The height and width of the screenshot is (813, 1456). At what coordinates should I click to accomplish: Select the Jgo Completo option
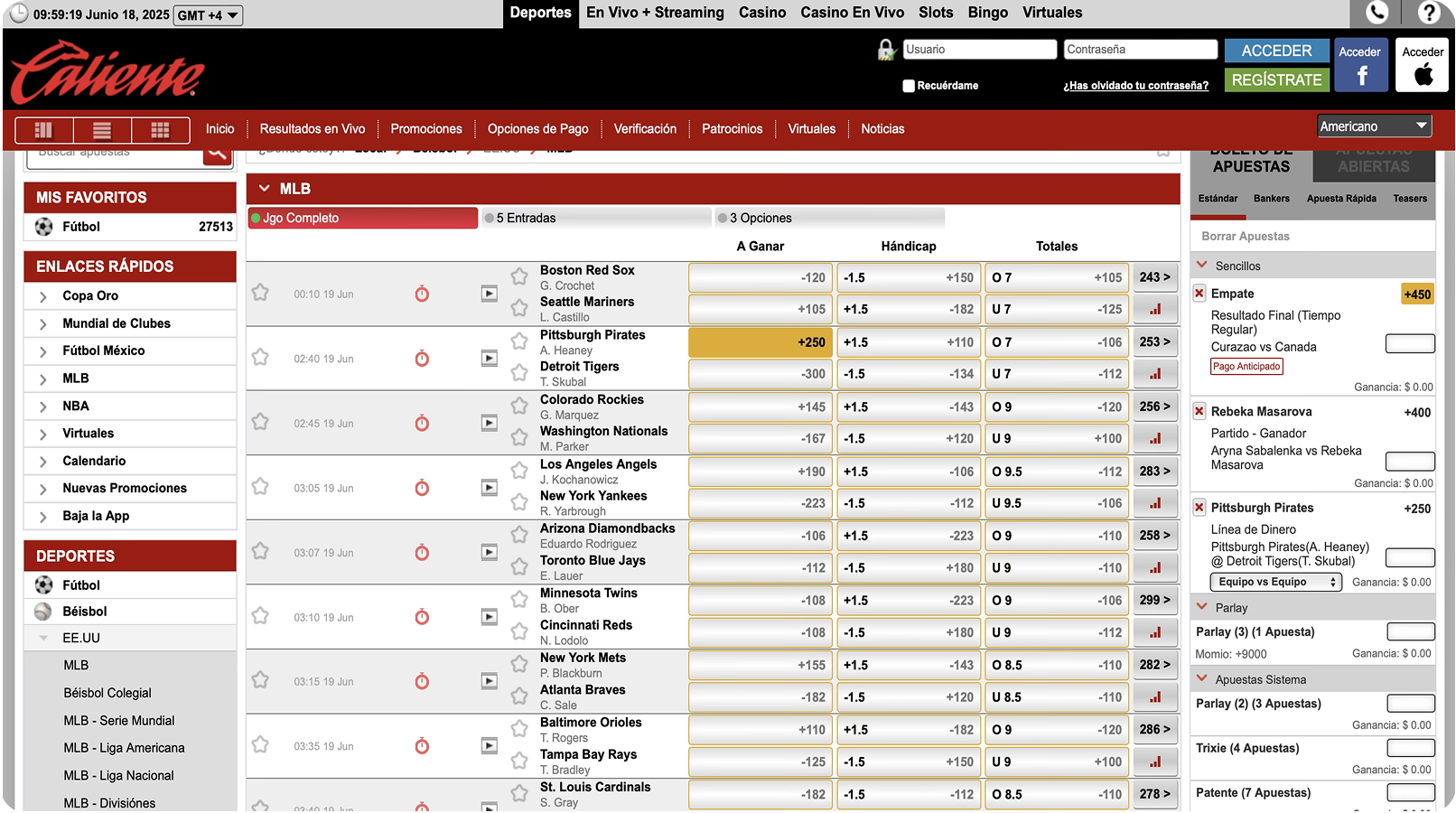coord(363,218)
